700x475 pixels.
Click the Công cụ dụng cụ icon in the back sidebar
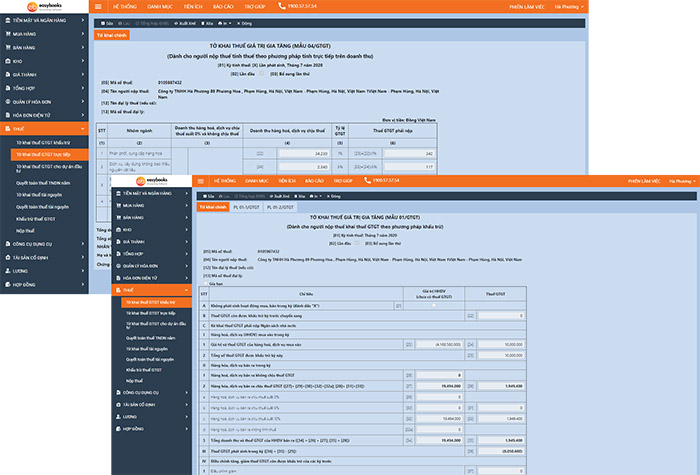8,244
